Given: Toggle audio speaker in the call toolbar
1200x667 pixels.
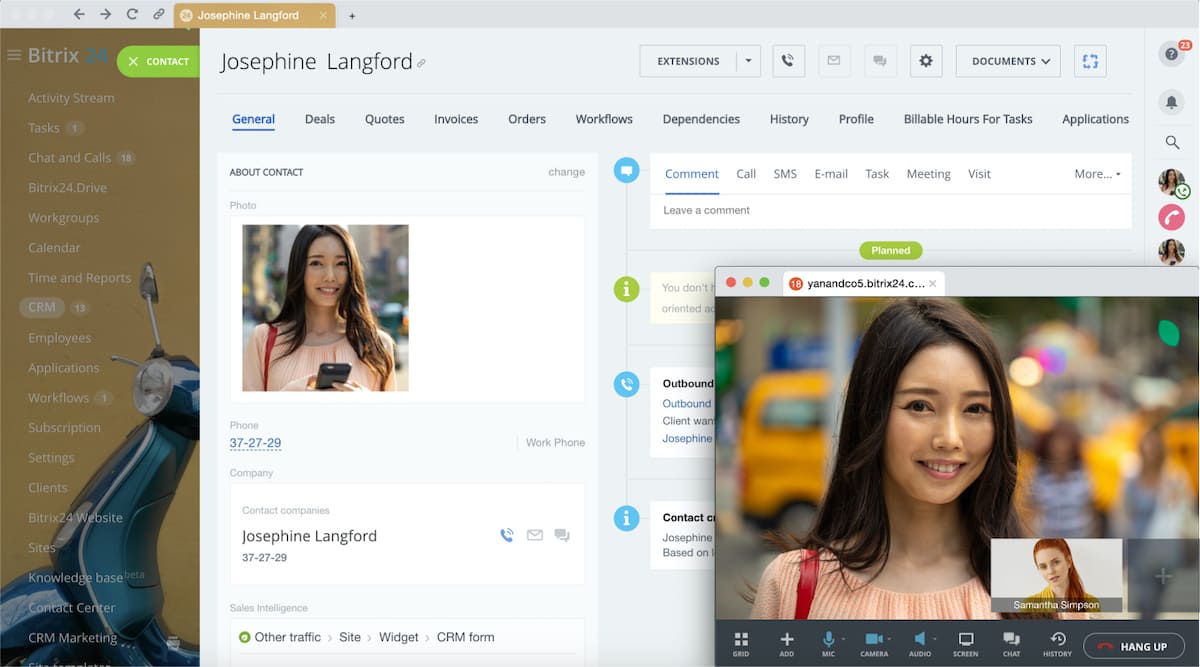Looking at the screenshot, I should 919,640.
